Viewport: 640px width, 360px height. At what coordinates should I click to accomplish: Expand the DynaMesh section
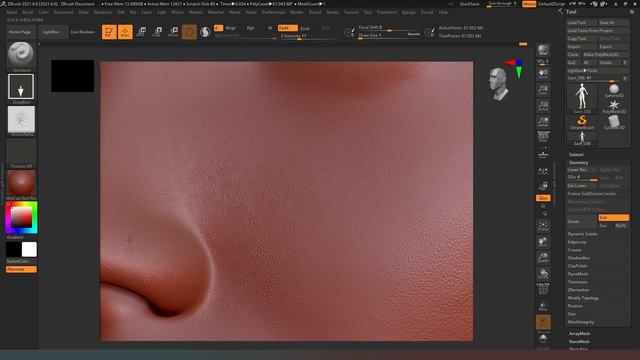coord(578,274)
